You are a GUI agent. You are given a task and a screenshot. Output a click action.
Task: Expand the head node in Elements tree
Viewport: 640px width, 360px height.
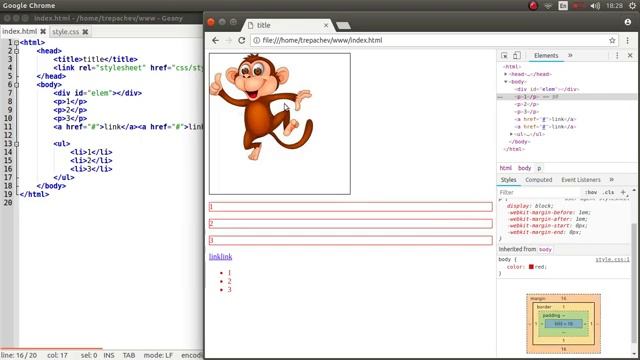coord(506,74)
